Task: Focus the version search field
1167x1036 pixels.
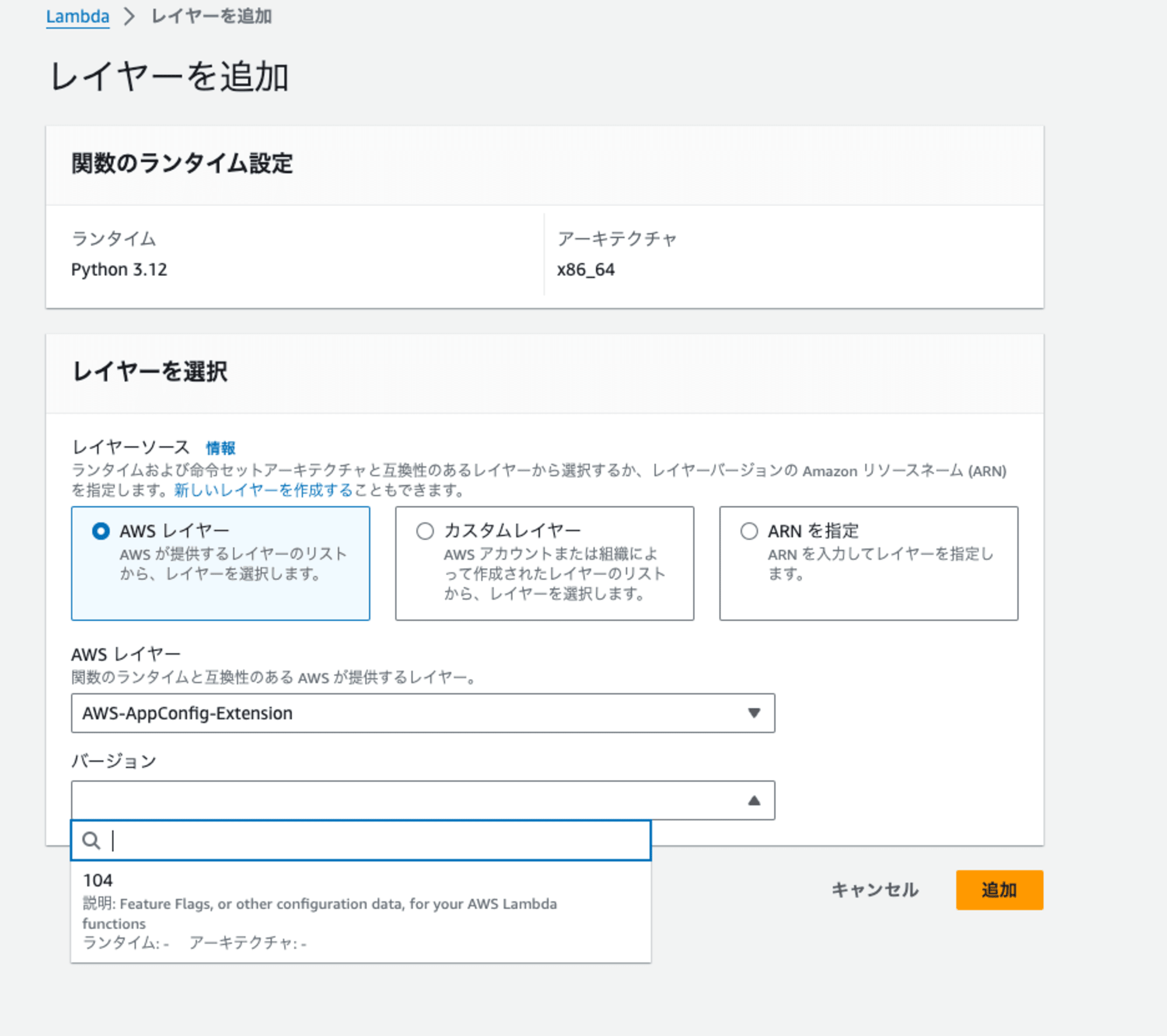Action: tap(361, 841)
